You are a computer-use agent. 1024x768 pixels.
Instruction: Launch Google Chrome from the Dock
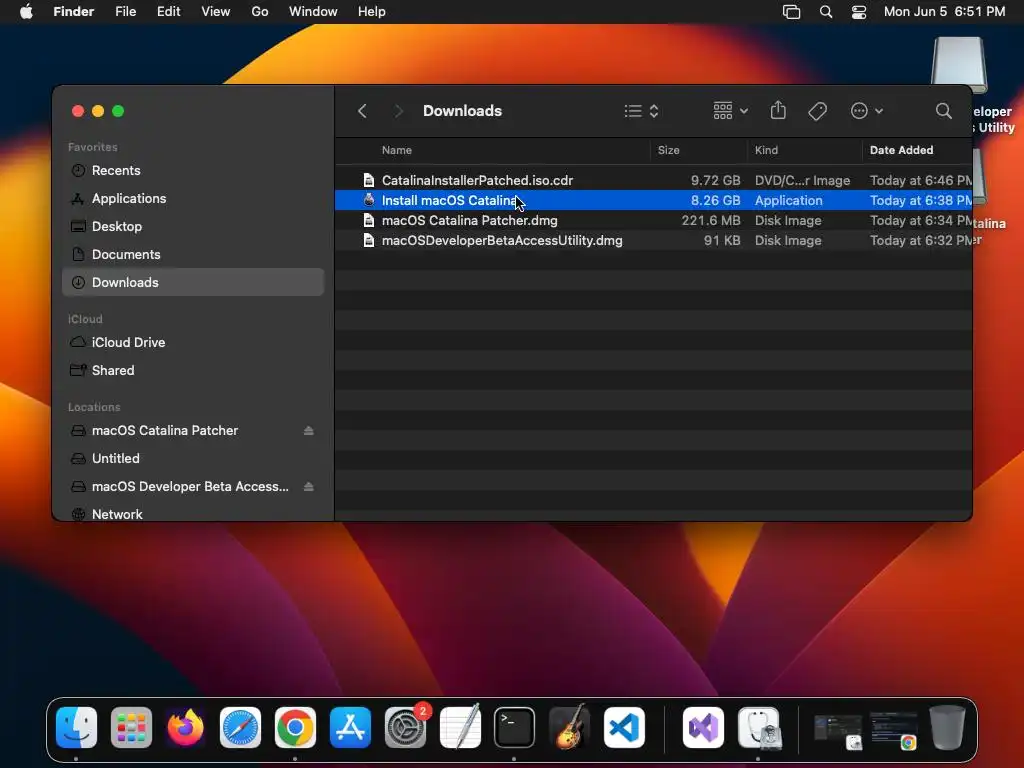295,728
